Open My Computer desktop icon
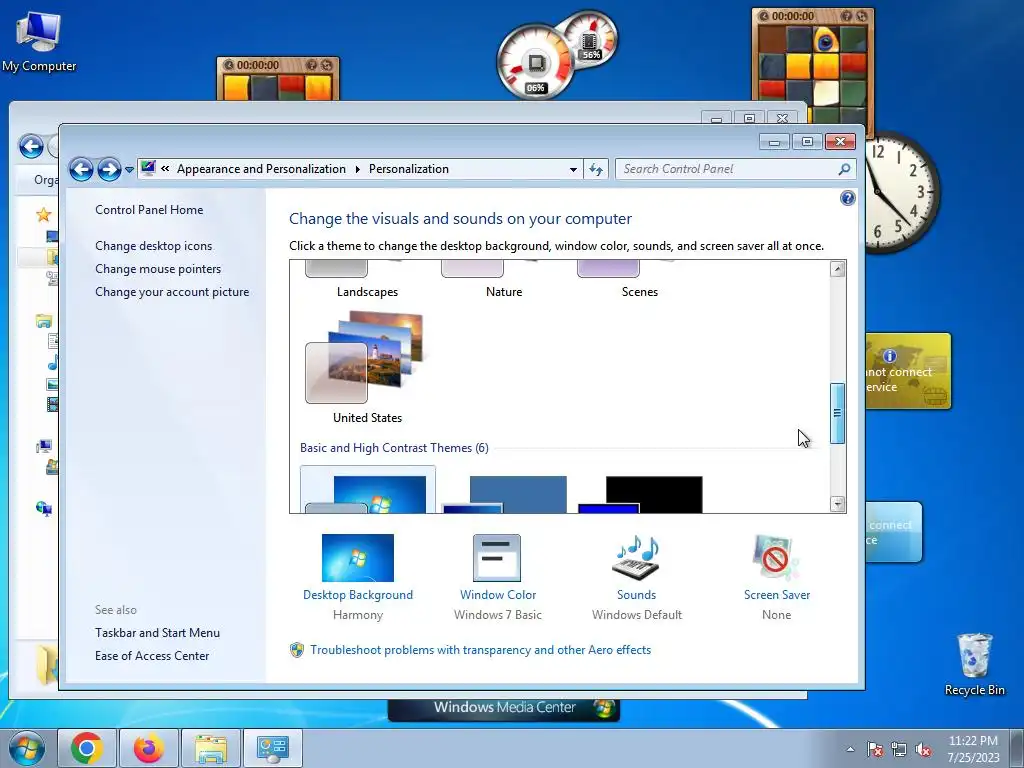Image resolution: width=1024 pixels, height=768 pixels. click(39, 42)
